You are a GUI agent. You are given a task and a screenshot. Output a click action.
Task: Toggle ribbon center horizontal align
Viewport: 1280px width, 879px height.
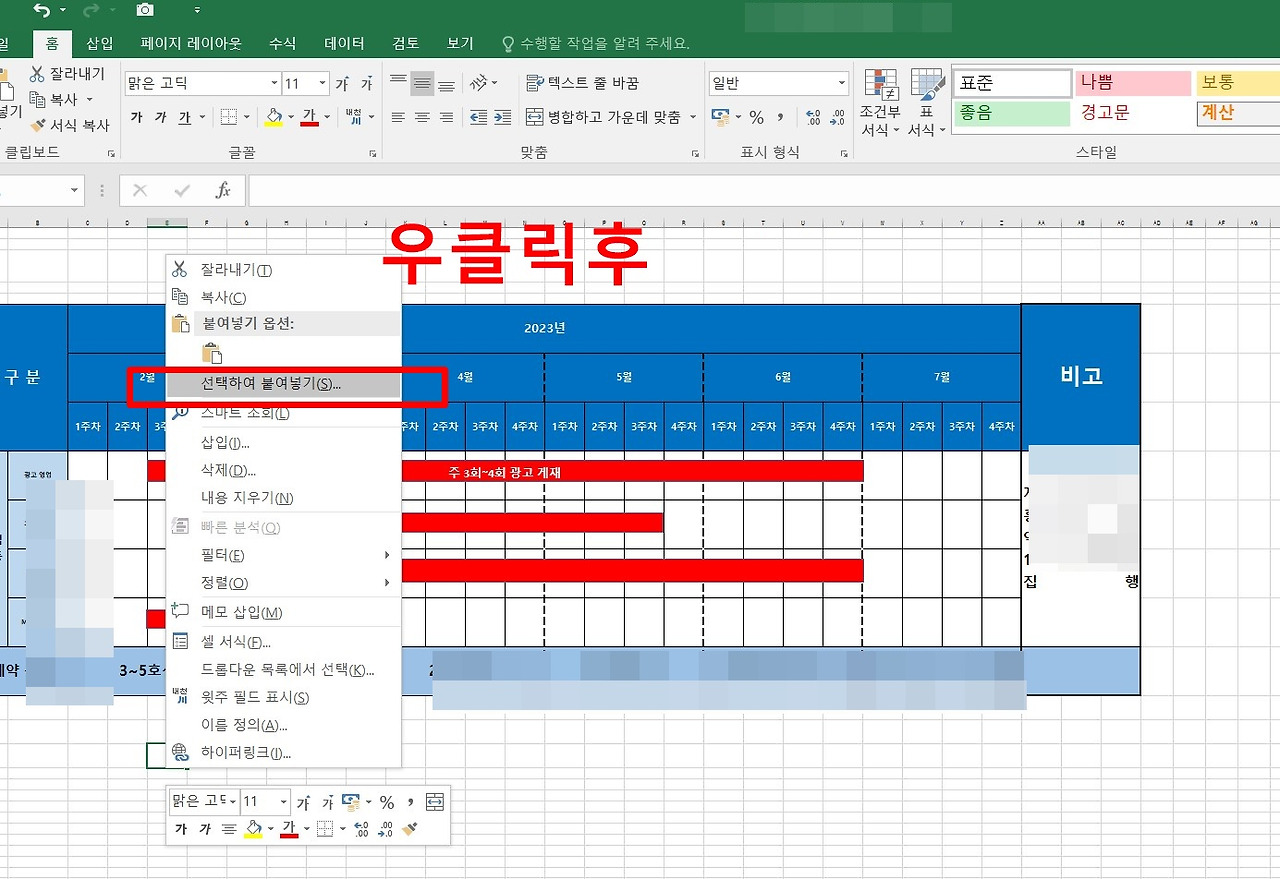(x=422, y=117)
